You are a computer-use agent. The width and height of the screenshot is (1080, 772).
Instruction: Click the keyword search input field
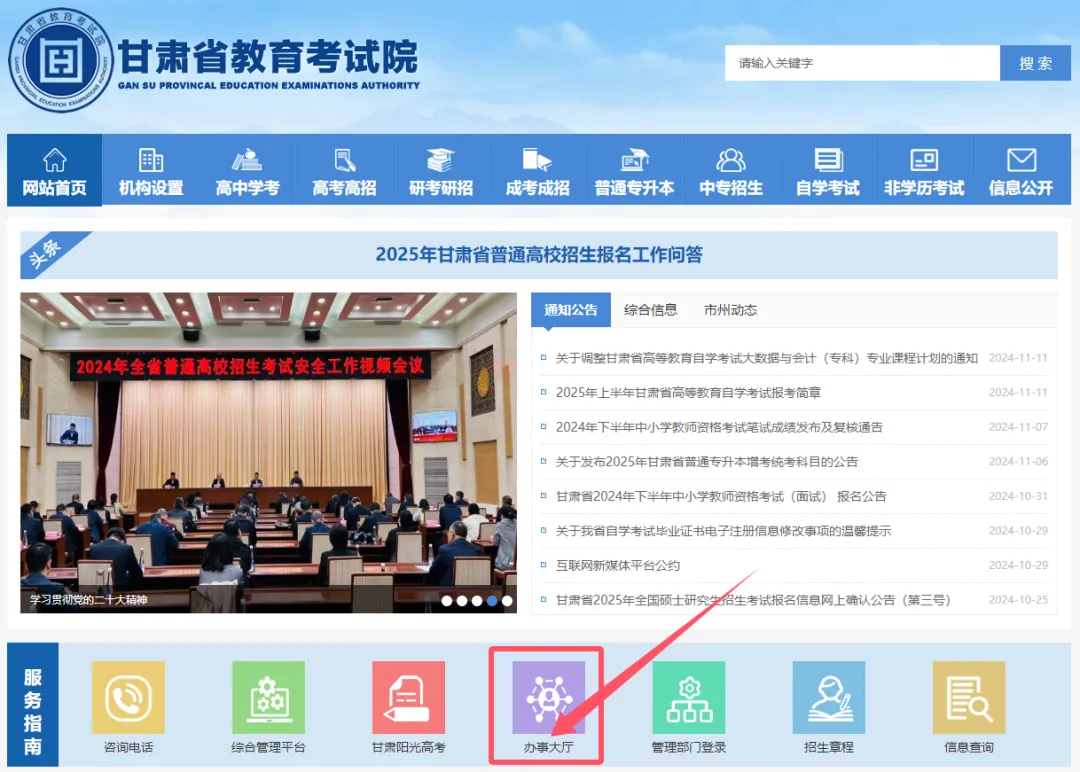[861, 63]
